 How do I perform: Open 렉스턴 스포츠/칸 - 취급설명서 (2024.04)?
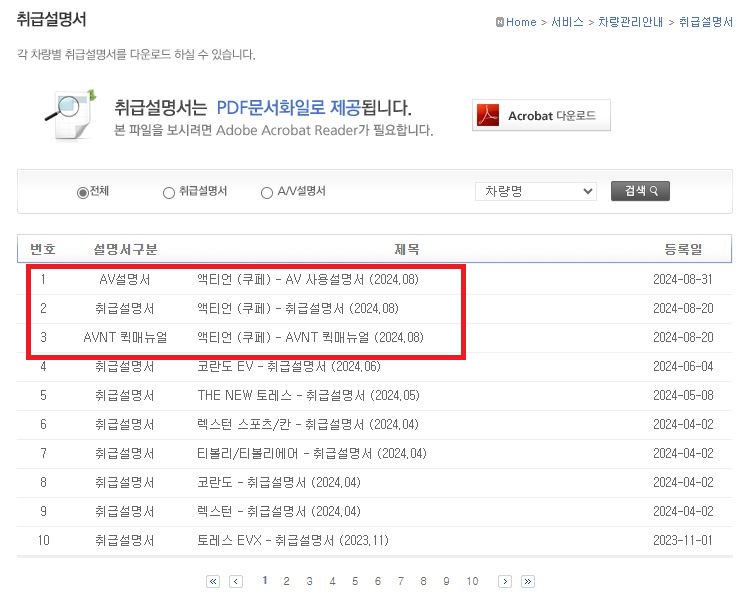[x=308, y=424]
